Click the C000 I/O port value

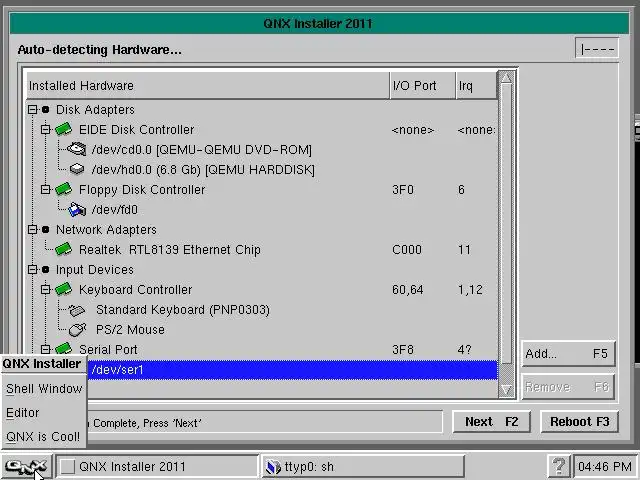tap(407, 249)
